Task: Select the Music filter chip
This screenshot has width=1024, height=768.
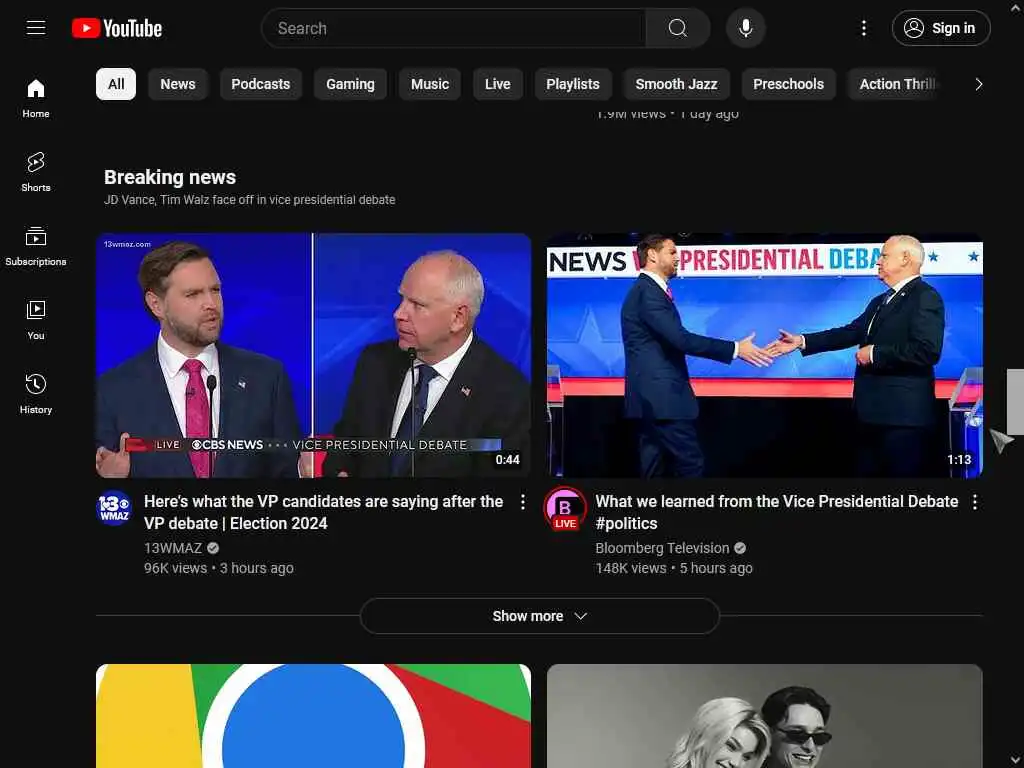Action: click(430, 84)
